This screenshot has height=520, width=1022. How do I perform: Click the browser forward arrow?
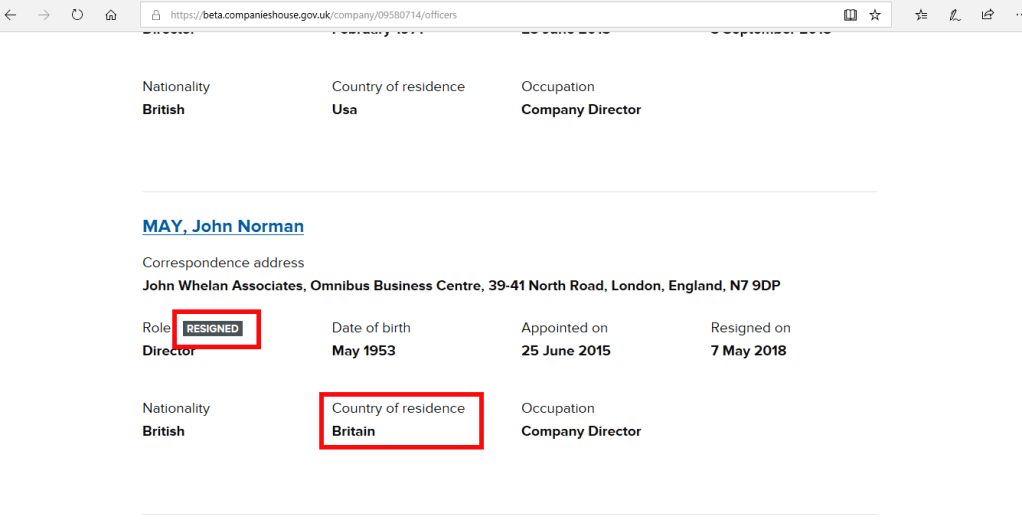[x=43, y=15]
